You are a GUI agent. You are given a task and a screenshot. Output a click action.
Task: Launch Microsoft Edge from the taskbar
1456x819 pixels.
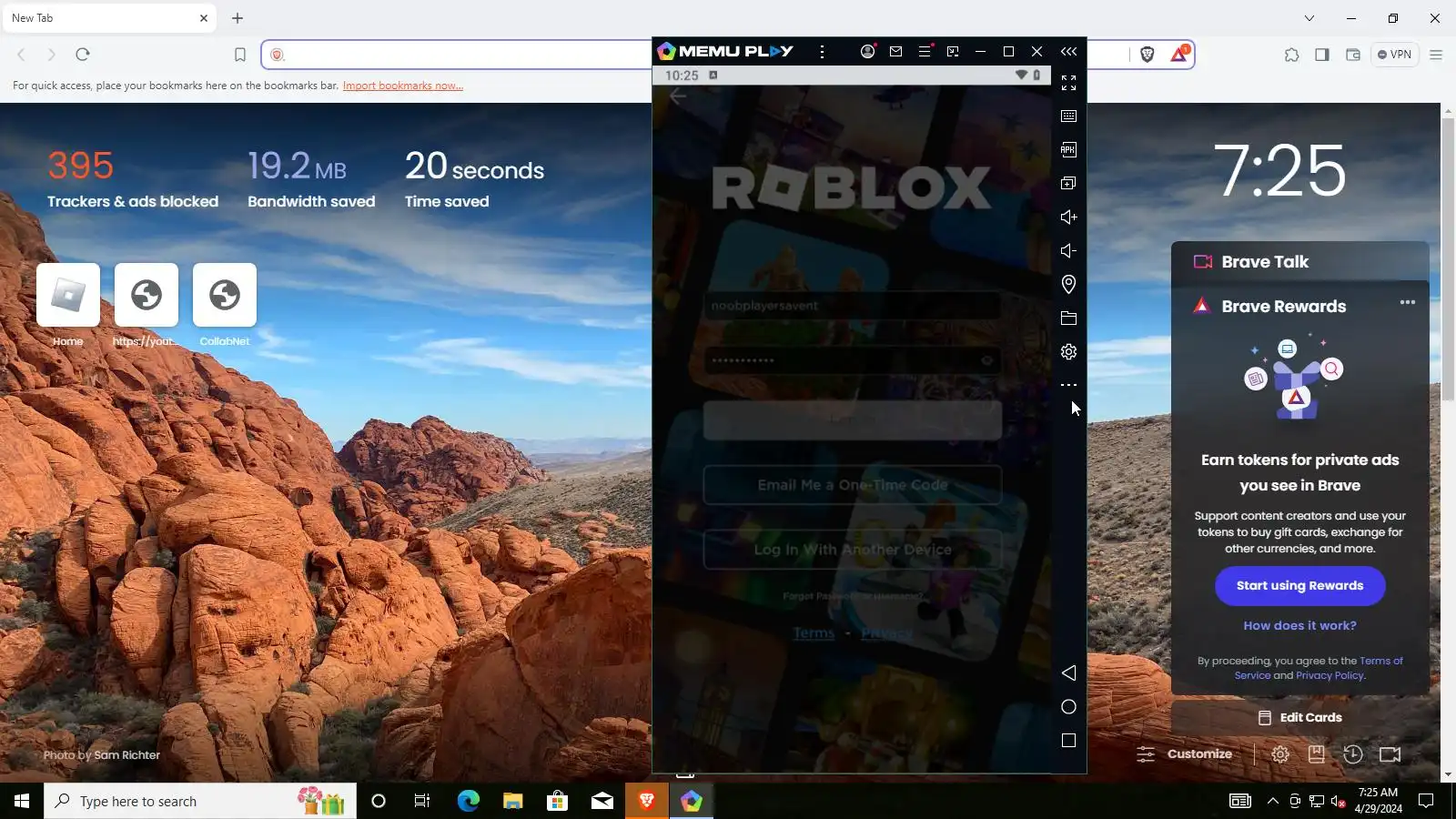coord(468,801)
